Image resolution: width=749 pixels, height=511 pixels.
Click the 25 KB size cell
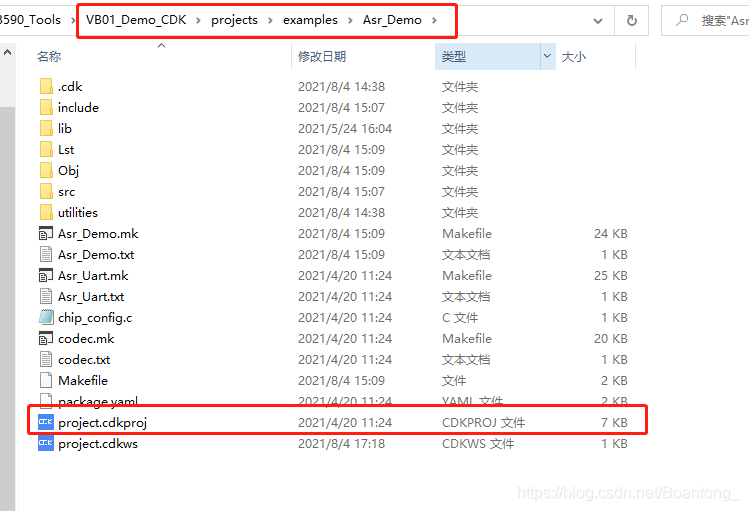pyautogui.click(x=611, y=276)
